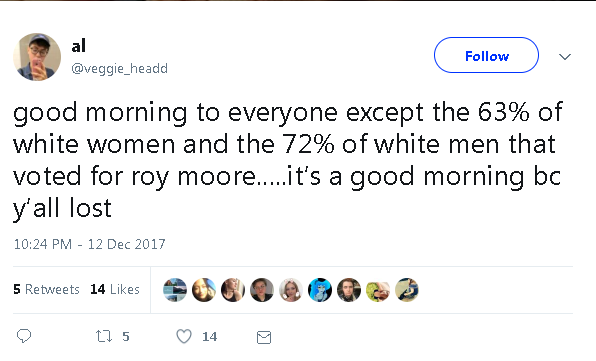The width and height of the screenshot is (596, 361).
Task: Like the tweet with the heart icon
Action: [x=184, y=336]
